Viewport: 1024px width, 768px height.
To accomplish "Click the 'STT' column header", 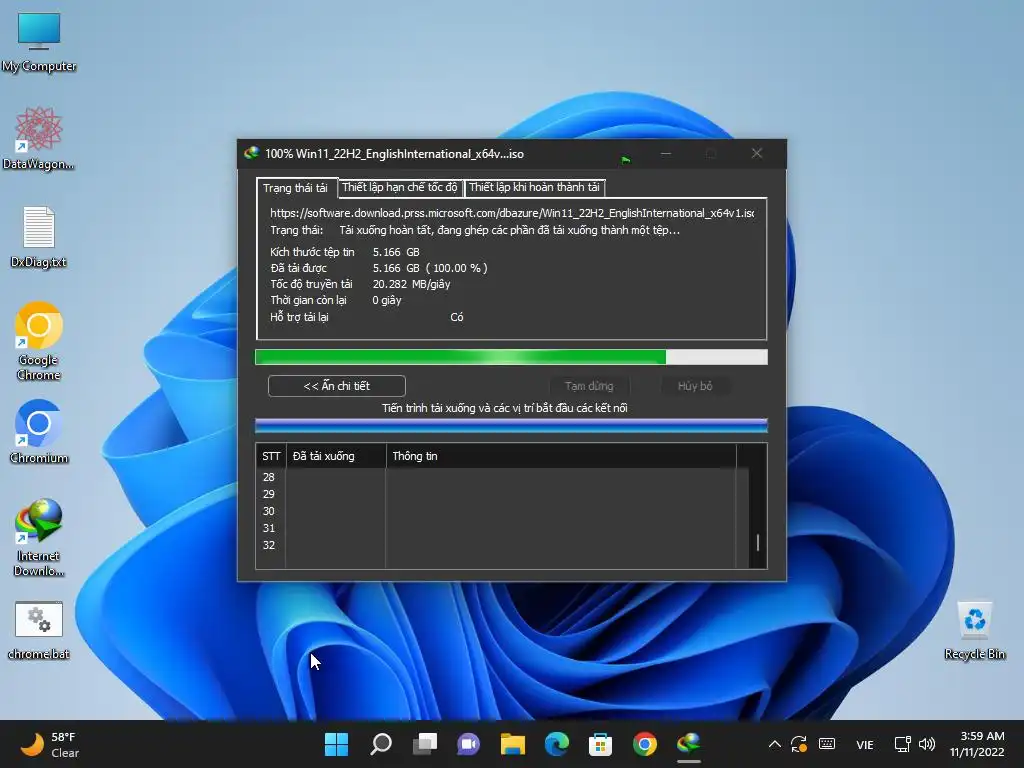I will pos(271,456).
